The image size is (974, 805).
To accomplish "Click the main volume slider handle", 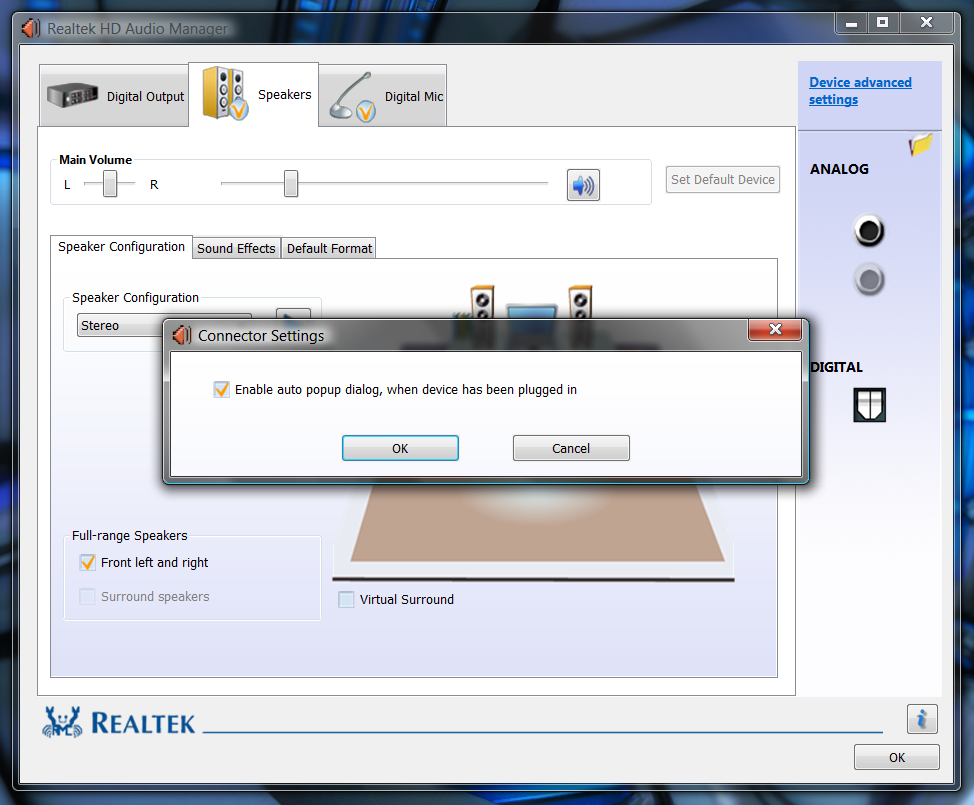I will pos(291,184).
